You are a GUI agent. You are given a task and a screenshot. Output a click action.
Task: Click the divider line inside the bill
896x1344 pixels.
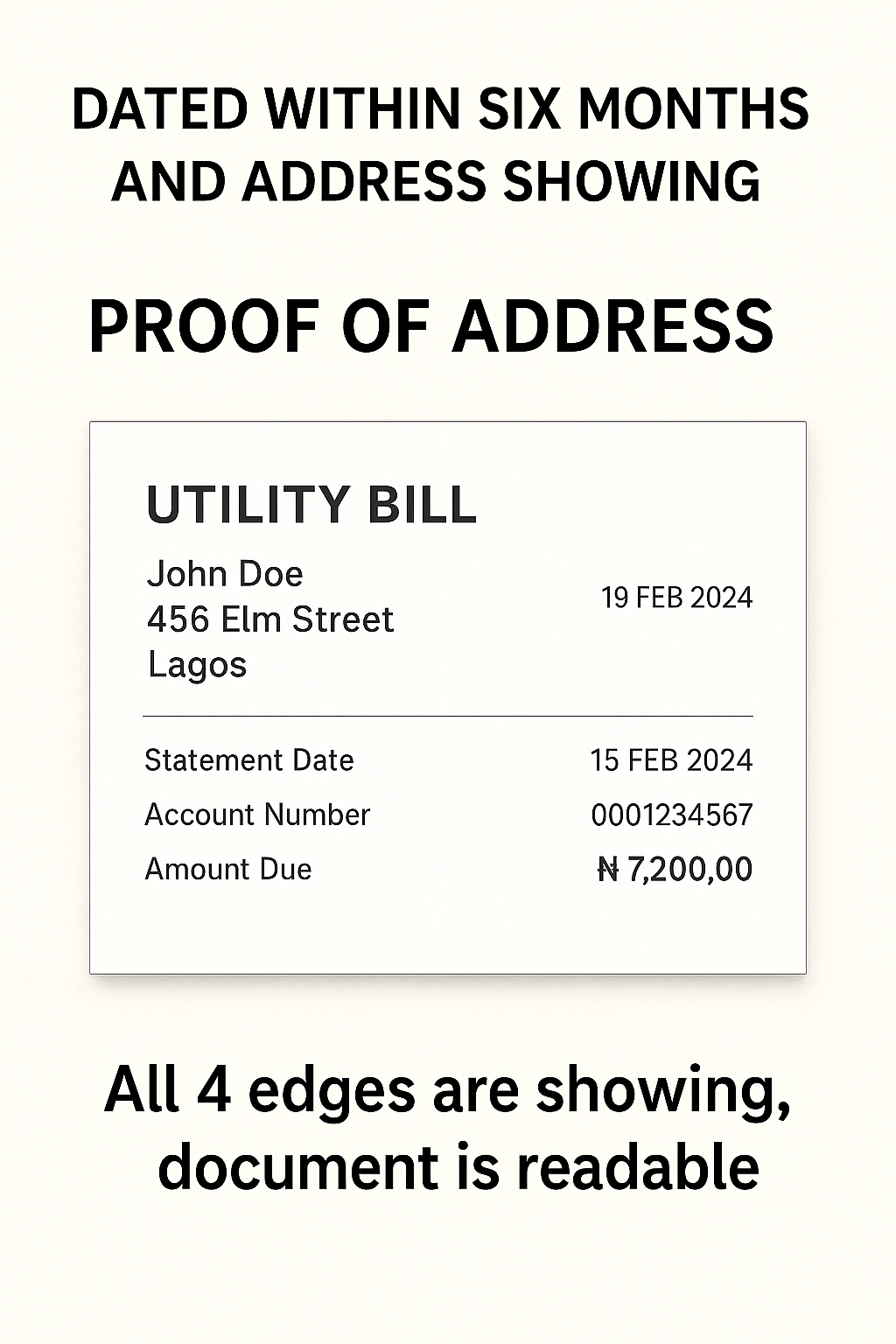coord(447,716)
